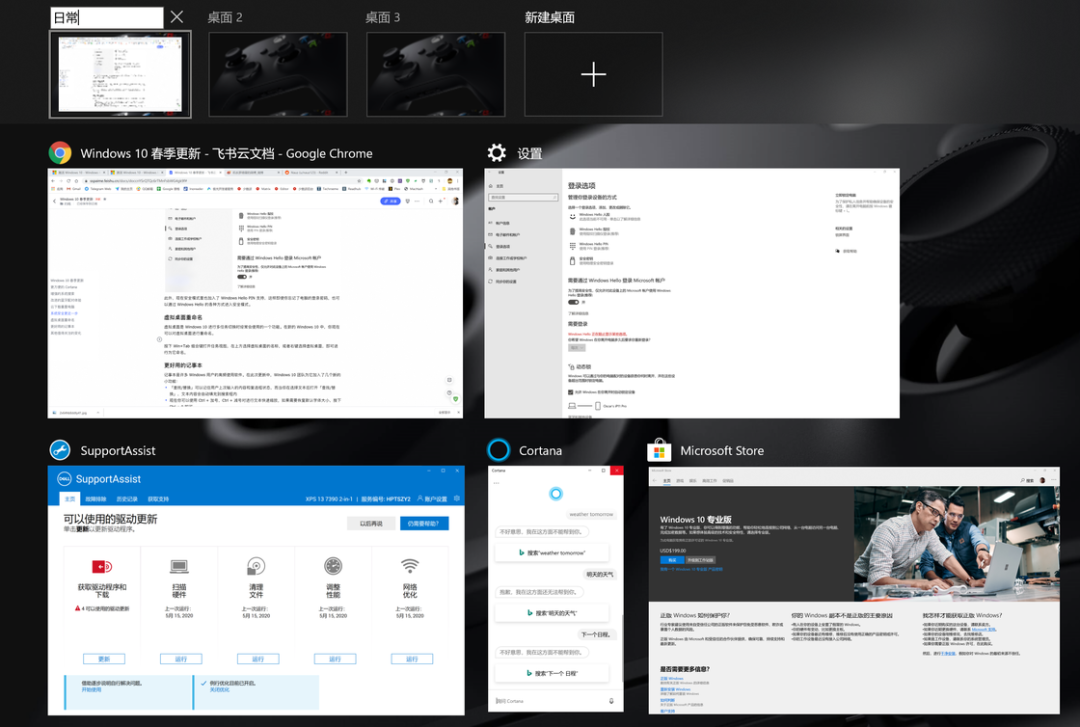Click "weather tomorrow" message bubble in Cortana
Viewport: 1080px width, 727px height.
tap(590, 514)
